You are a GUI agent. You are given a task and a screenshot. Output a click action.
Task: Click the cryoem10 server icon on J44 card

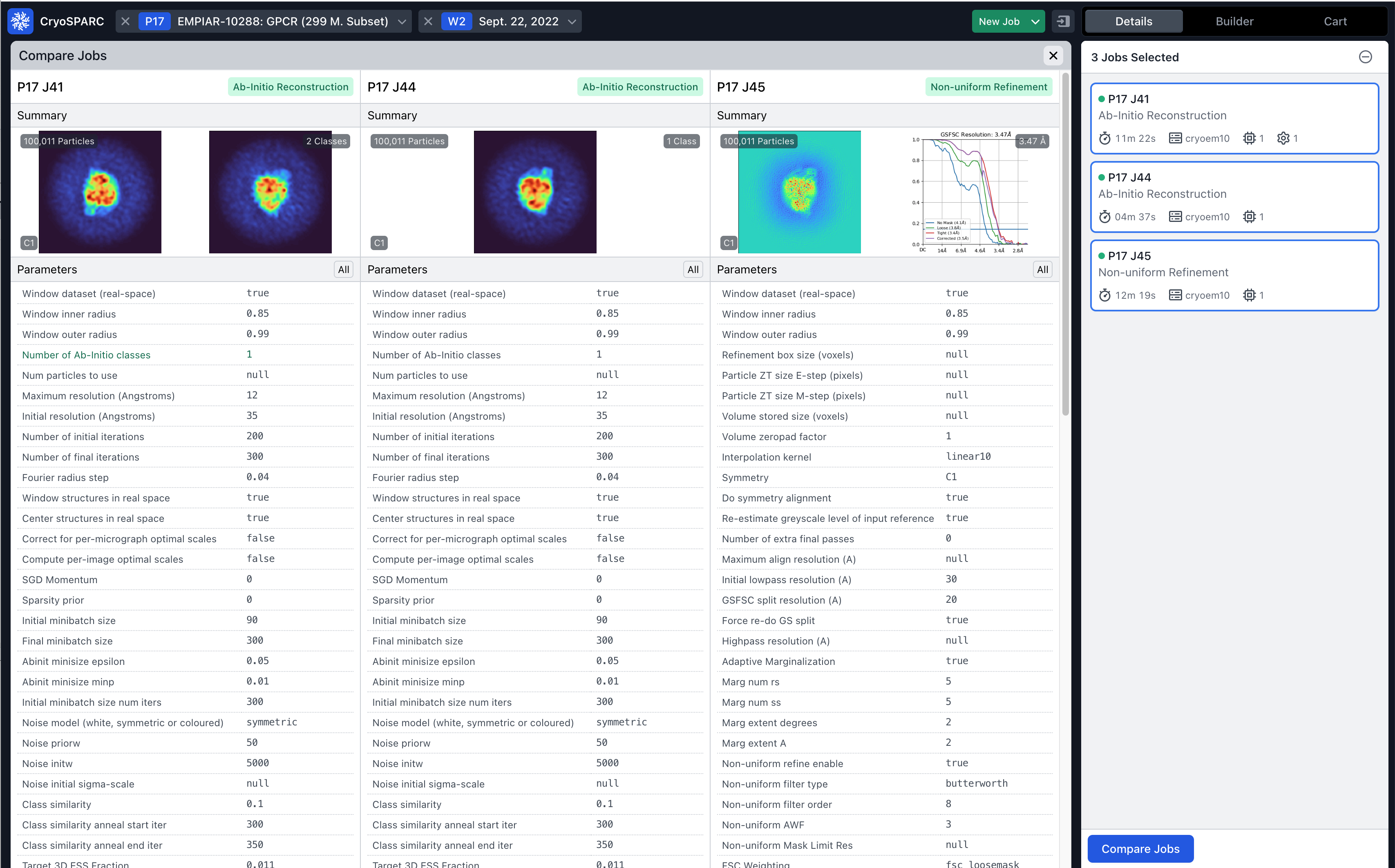click(x=1175, y=217)
